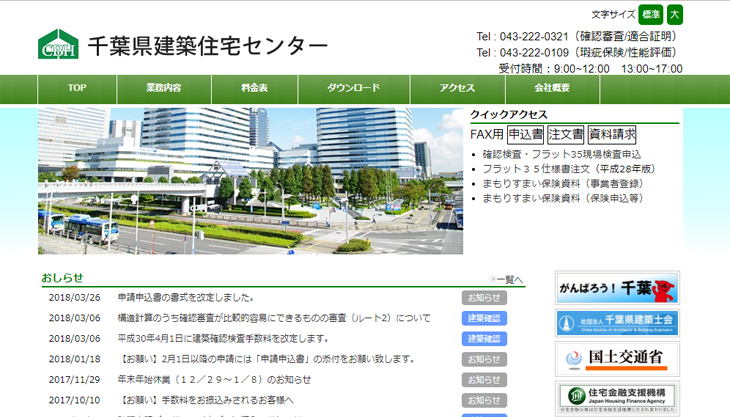The image size is (730, 417).
Task: Set text size to 標準
Action: coord(651,14)
